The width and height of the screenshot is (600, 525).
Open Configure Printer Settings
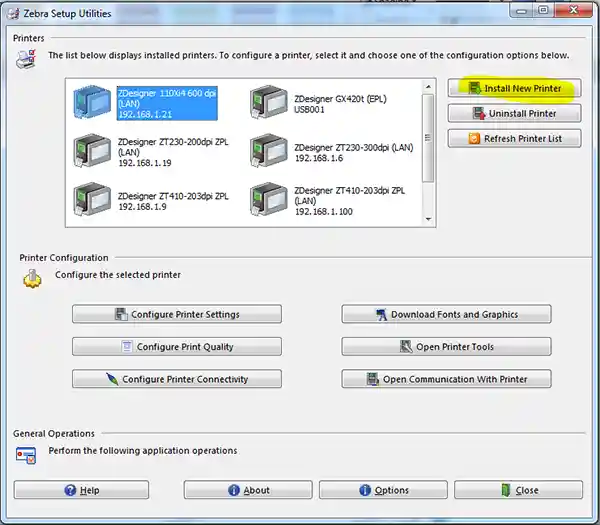click(177, 314)
